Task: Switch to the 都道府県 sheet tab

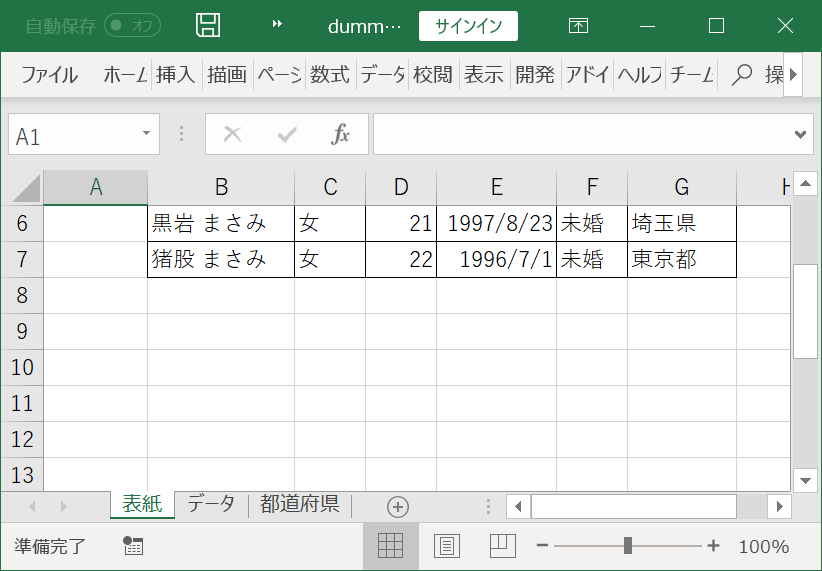Action: coord(300,504)
